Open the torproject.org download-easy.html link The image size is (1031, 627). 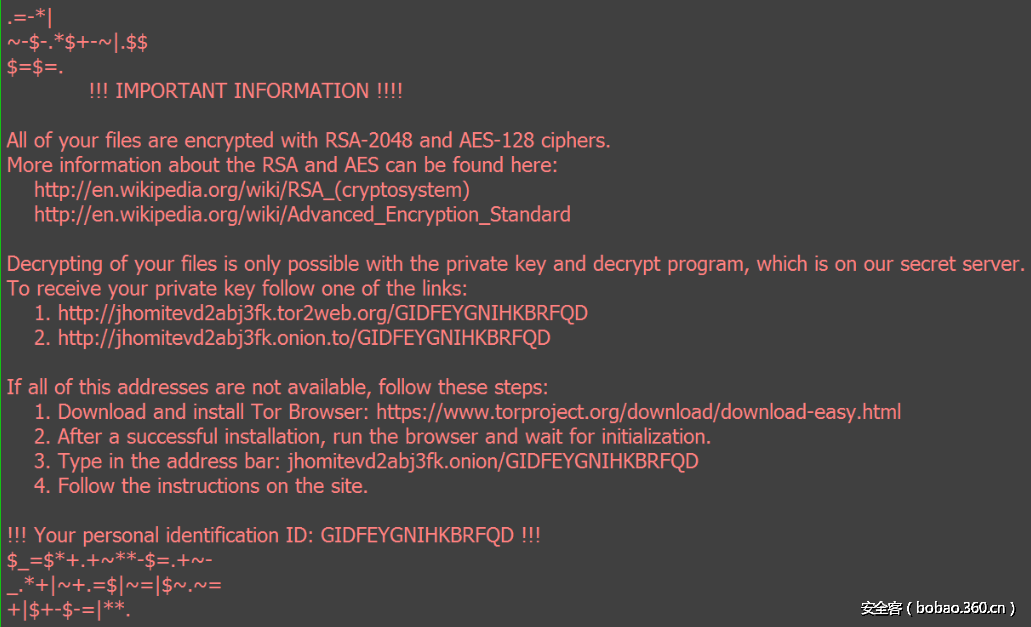[638, 412]
